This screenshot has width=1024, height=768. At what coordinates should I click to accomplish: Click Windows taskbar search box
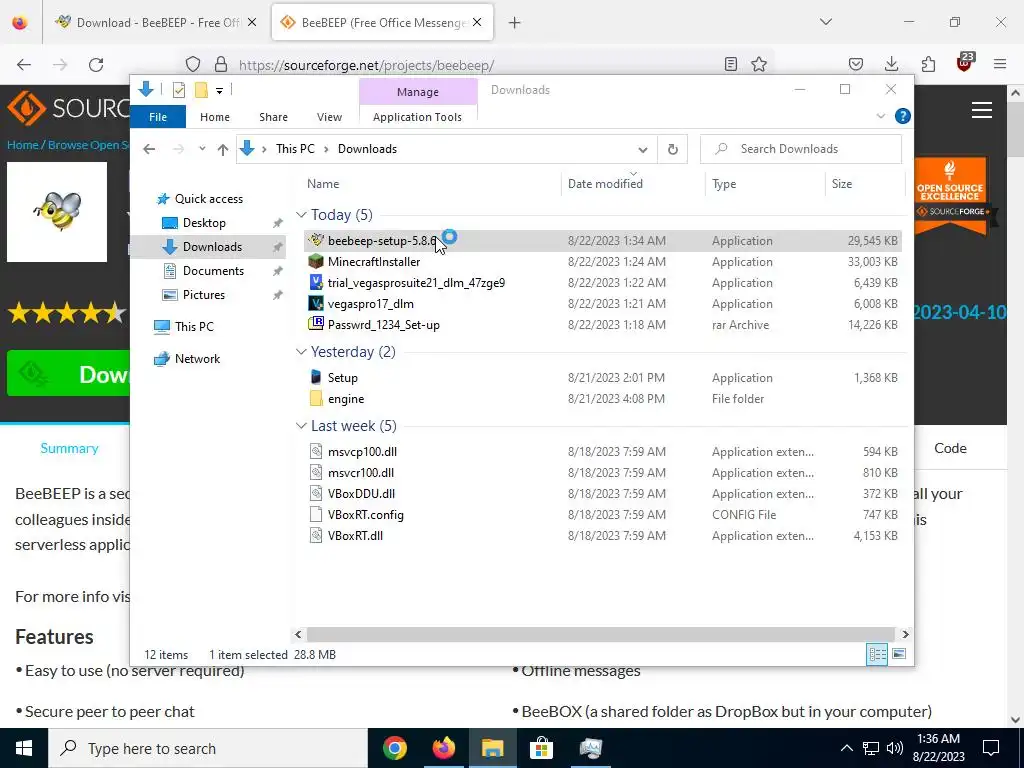point(208,748)
